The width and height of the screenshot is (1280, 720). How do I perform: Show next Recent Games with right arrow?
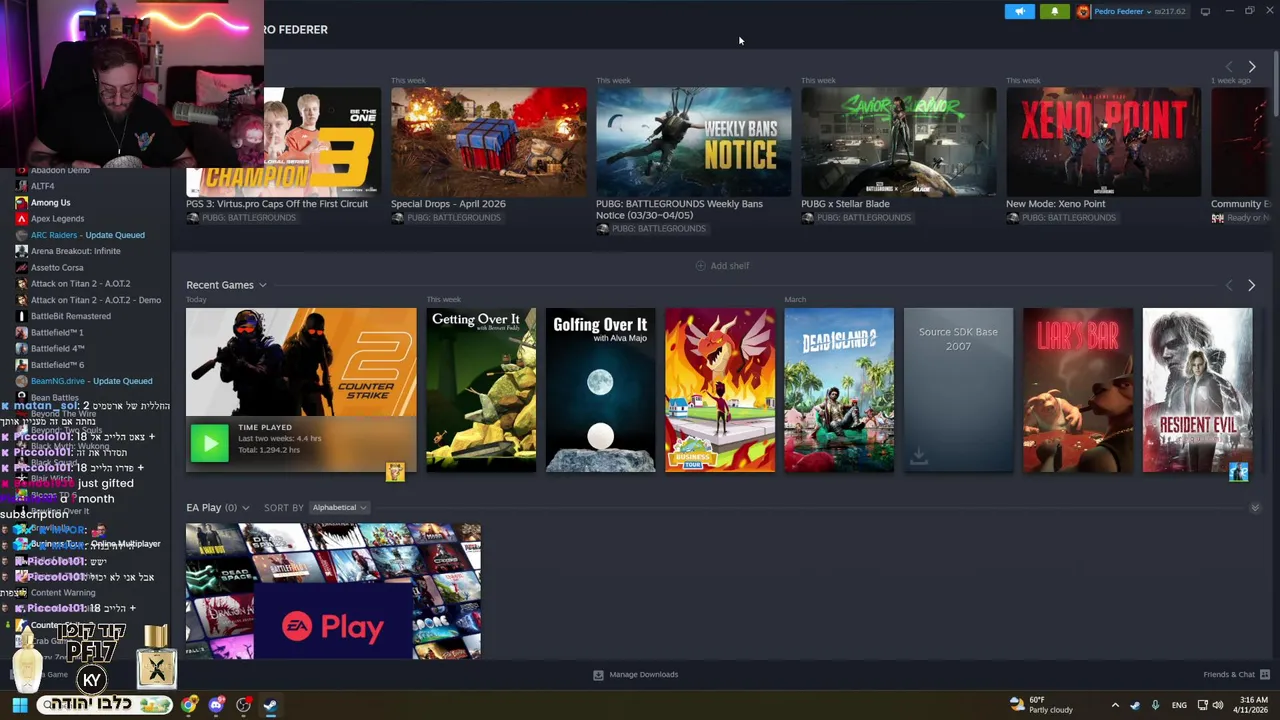click(1251, 286)
